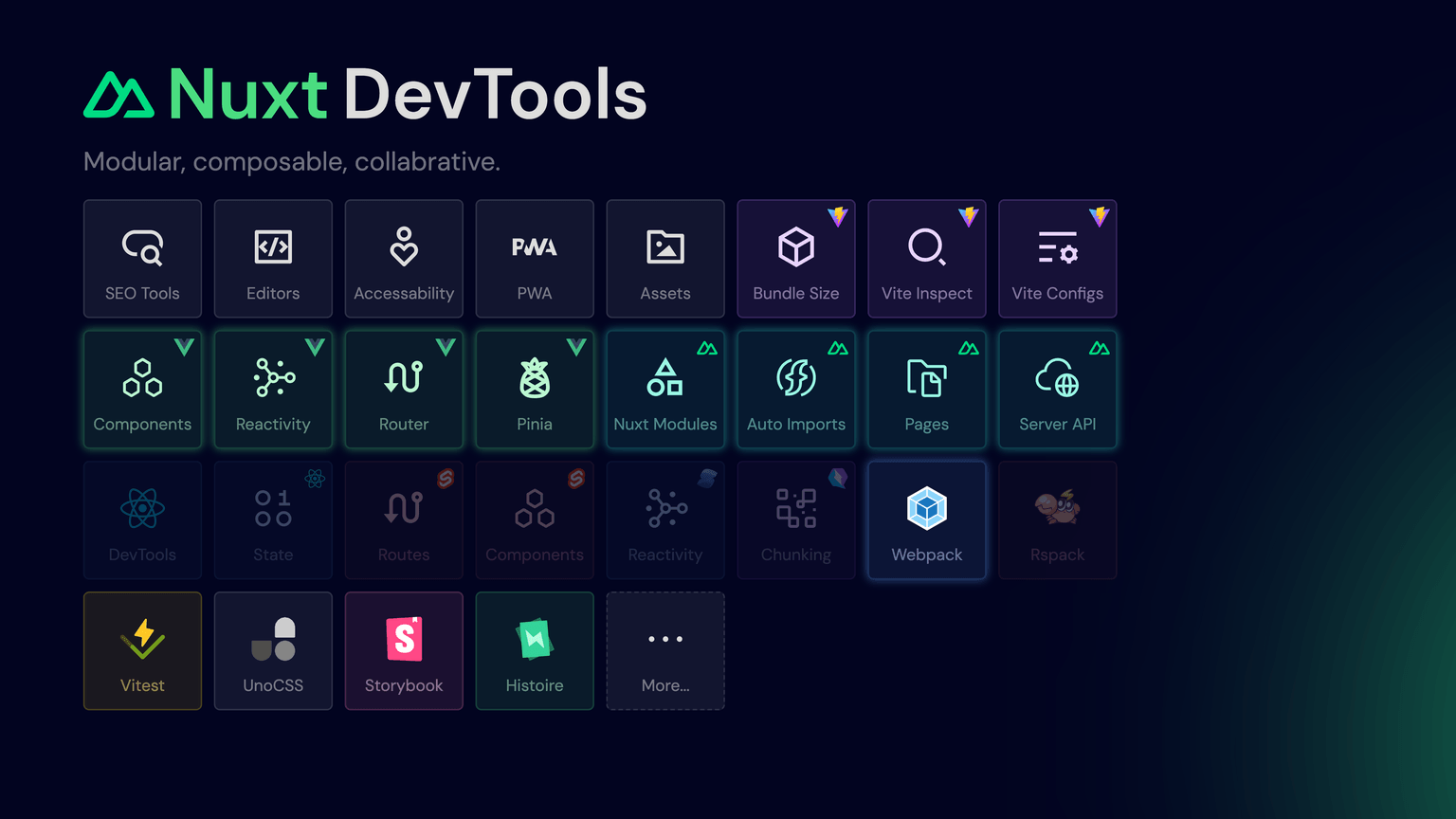Select the Editors tile
This screenshot has height=819, width=1456.
point(273,258)
